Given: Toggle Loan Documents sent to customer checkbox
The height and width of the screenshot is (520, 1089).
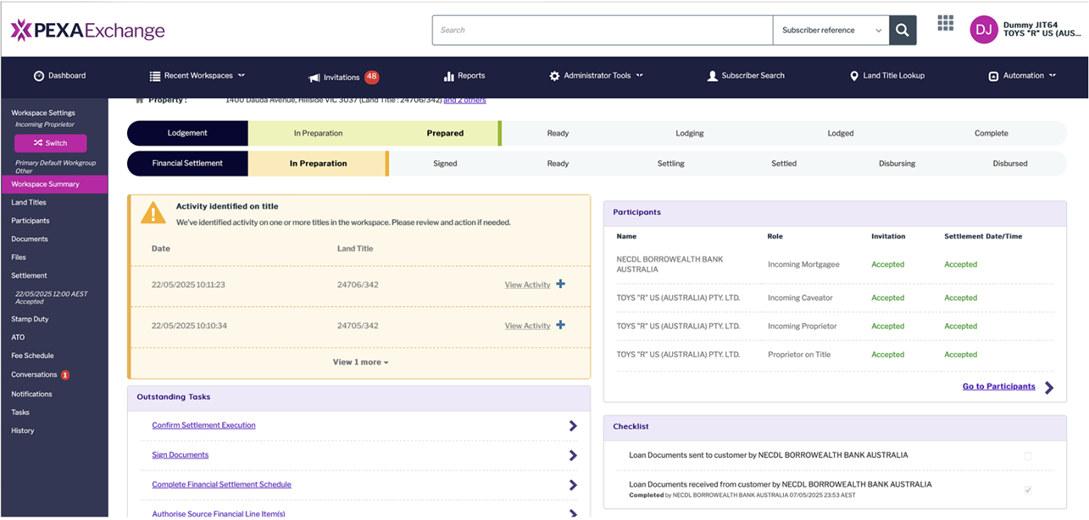Looking at the screenshot, I should [1028, 456].
